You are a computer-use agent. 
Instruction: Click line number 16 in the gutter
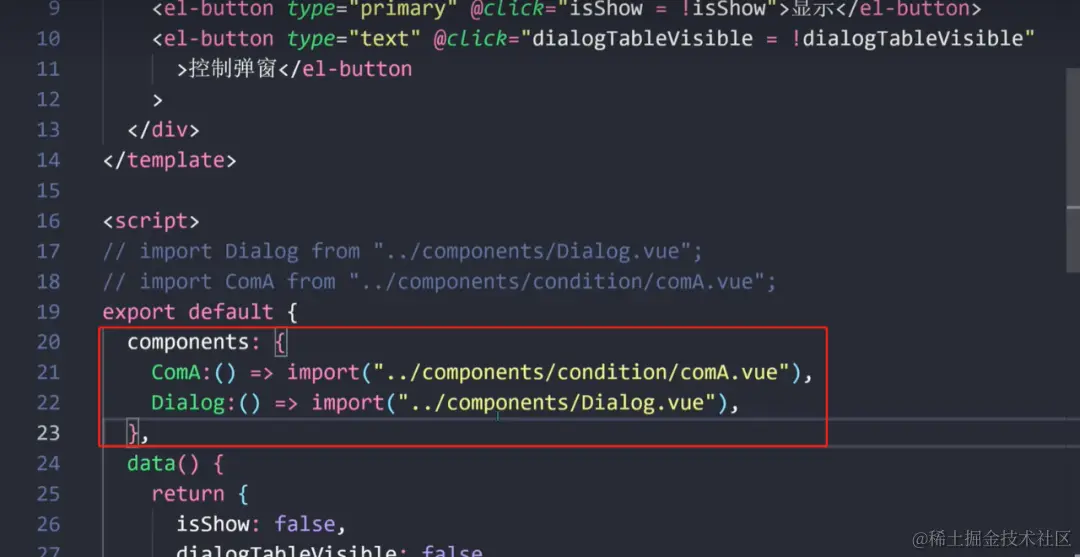click(x=48, y=221)
